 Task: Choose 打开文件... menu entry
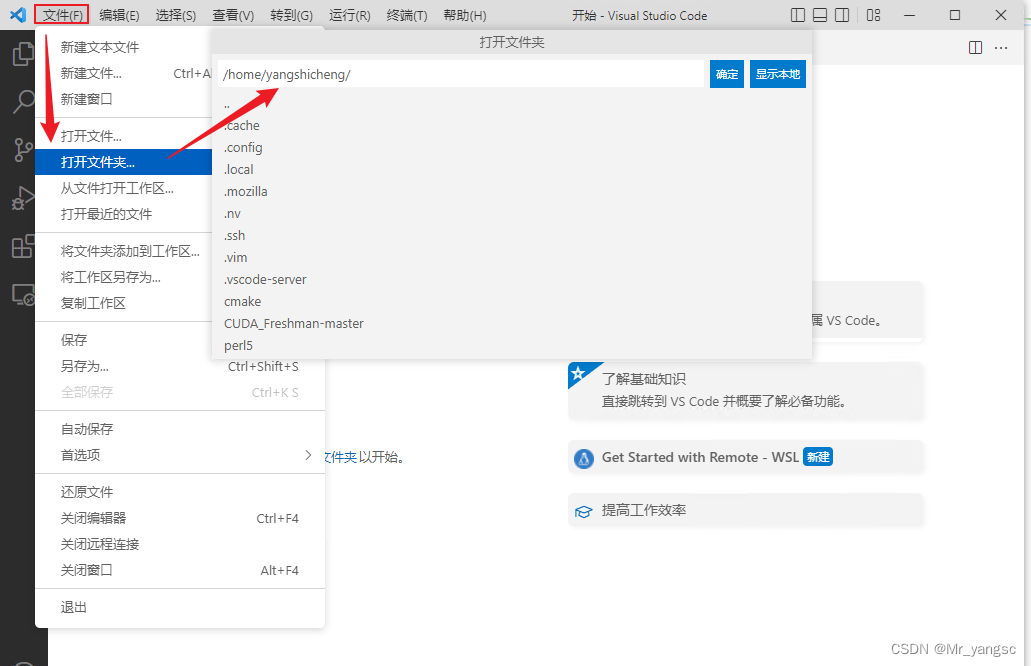click(124, 136)
